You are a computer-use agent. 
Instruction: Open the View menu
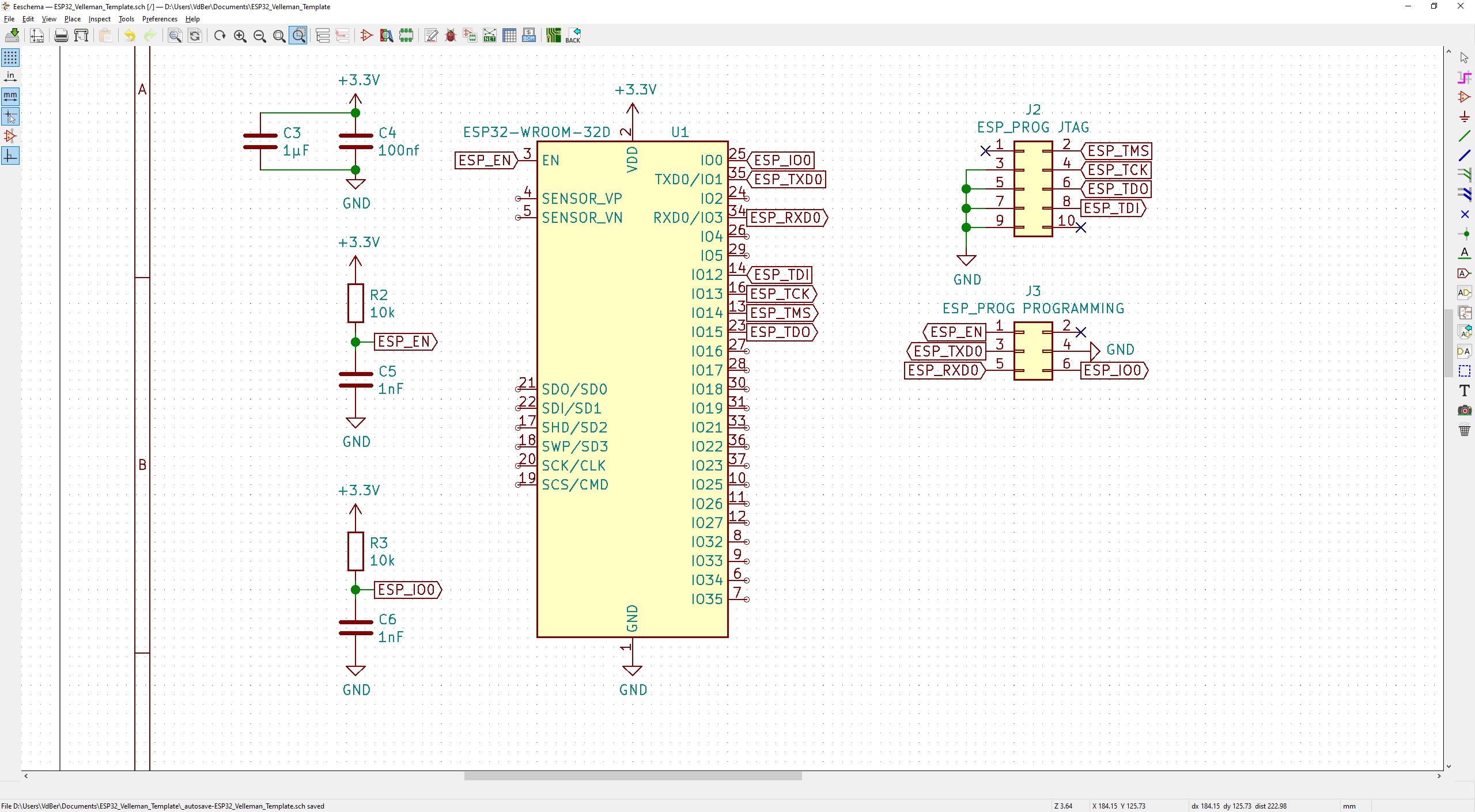pyautogui.click(x=49, y=19)
